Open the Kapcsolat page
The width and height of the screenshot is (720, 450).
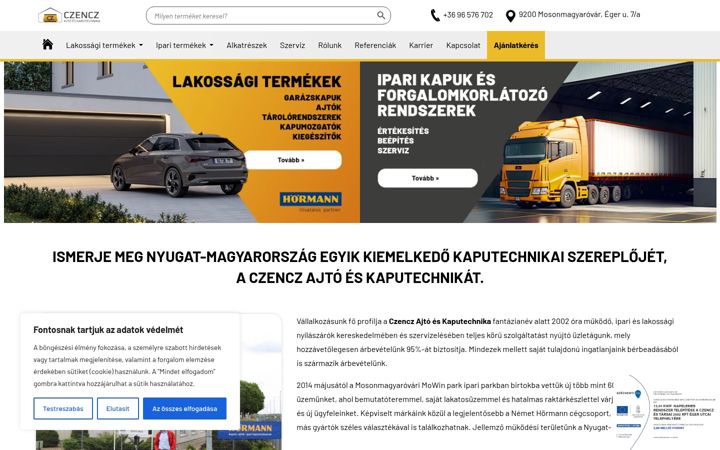tap(463, 45)
